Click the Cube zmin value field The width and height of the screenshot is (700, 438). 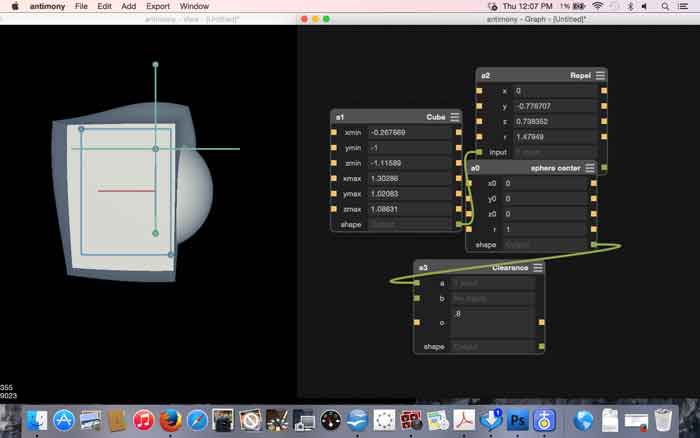point(409,163)
